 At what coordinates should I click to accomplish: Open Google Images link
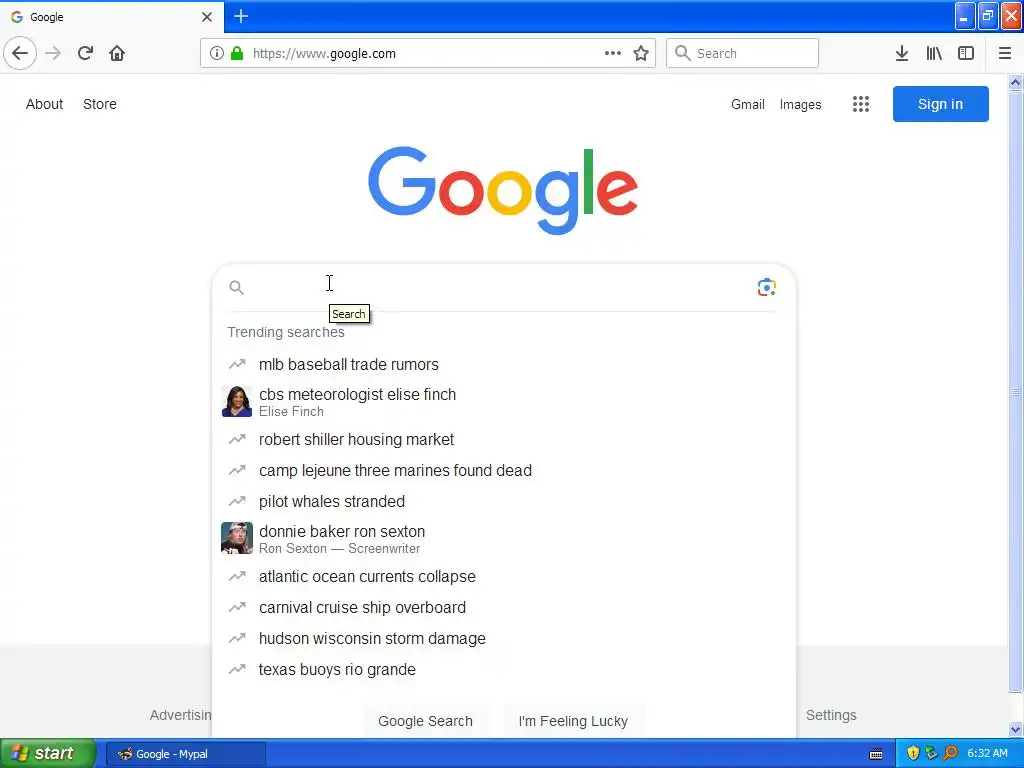pos(801,104)
